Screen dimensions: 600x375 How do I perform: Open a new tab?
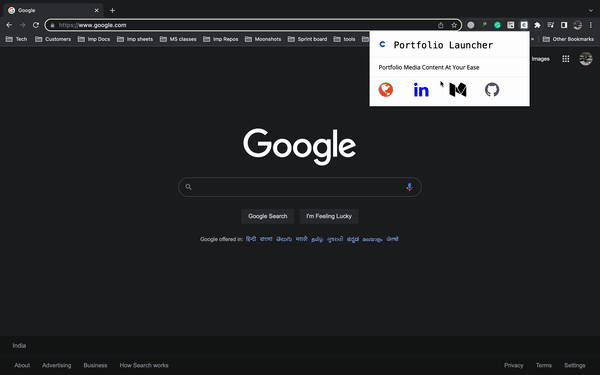[x=112, y=10]
